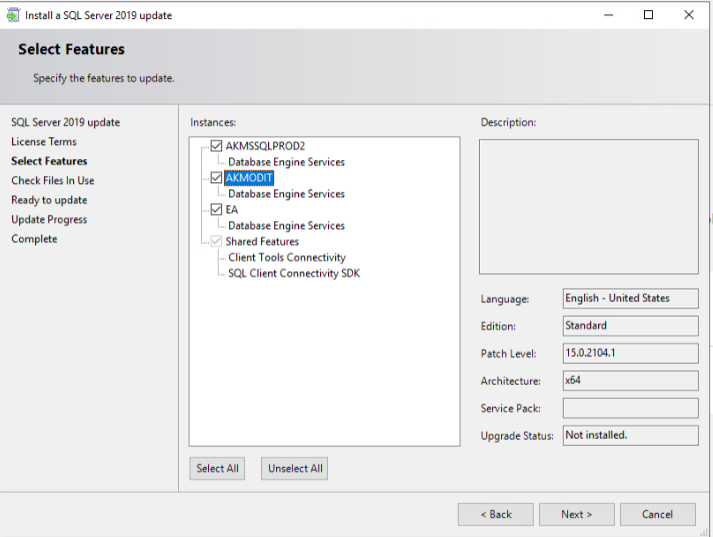
Task: Click the Description: label
Action: 508,122
